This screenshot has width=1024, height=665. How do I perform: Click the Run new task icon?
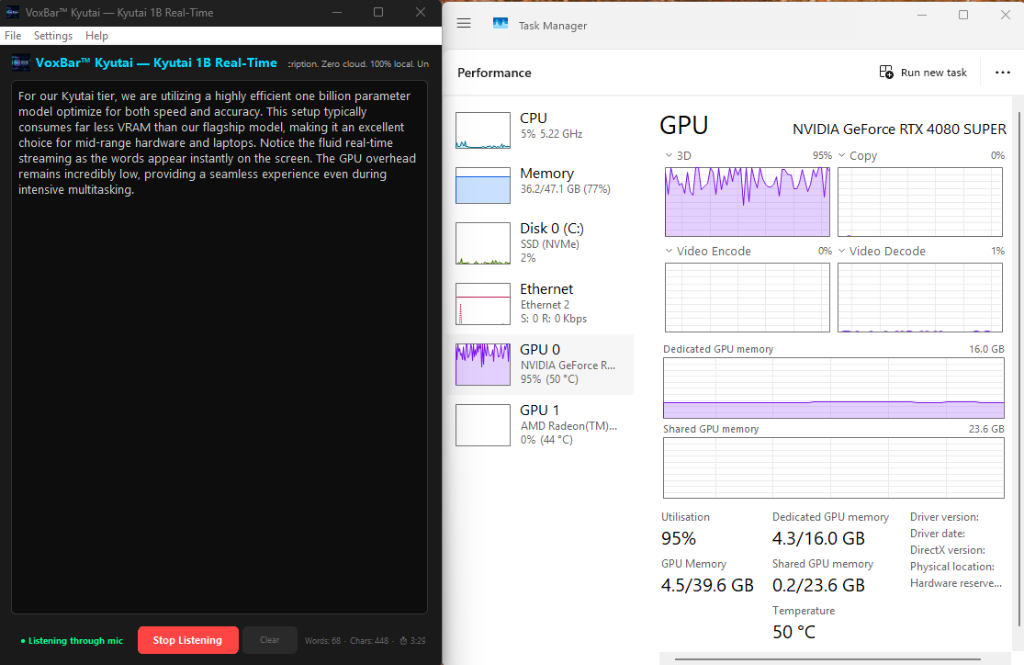click(886, 72)
